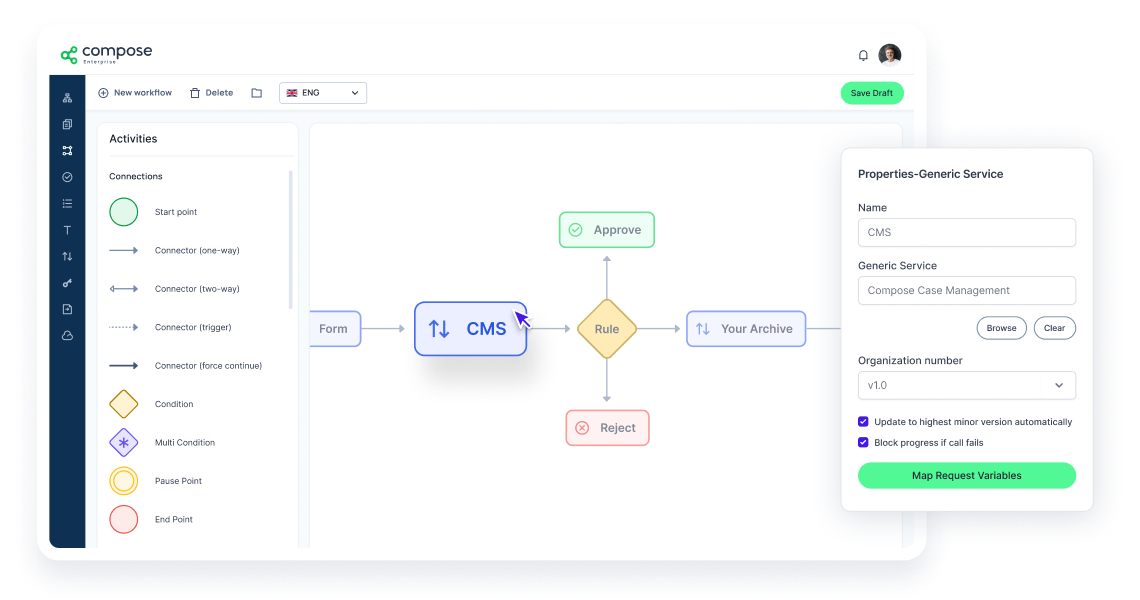Open the notifications bell
1140x600 pixels.
863,55
